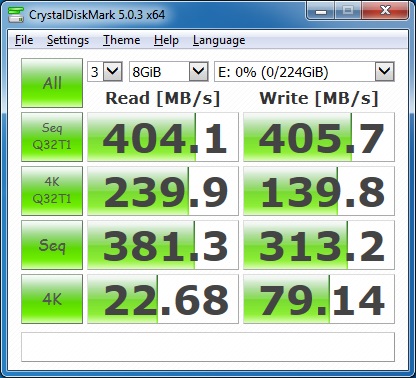Open the Theme menu
Image resolution: width=416 pixels, height=378 pixels.
point(121,40)
